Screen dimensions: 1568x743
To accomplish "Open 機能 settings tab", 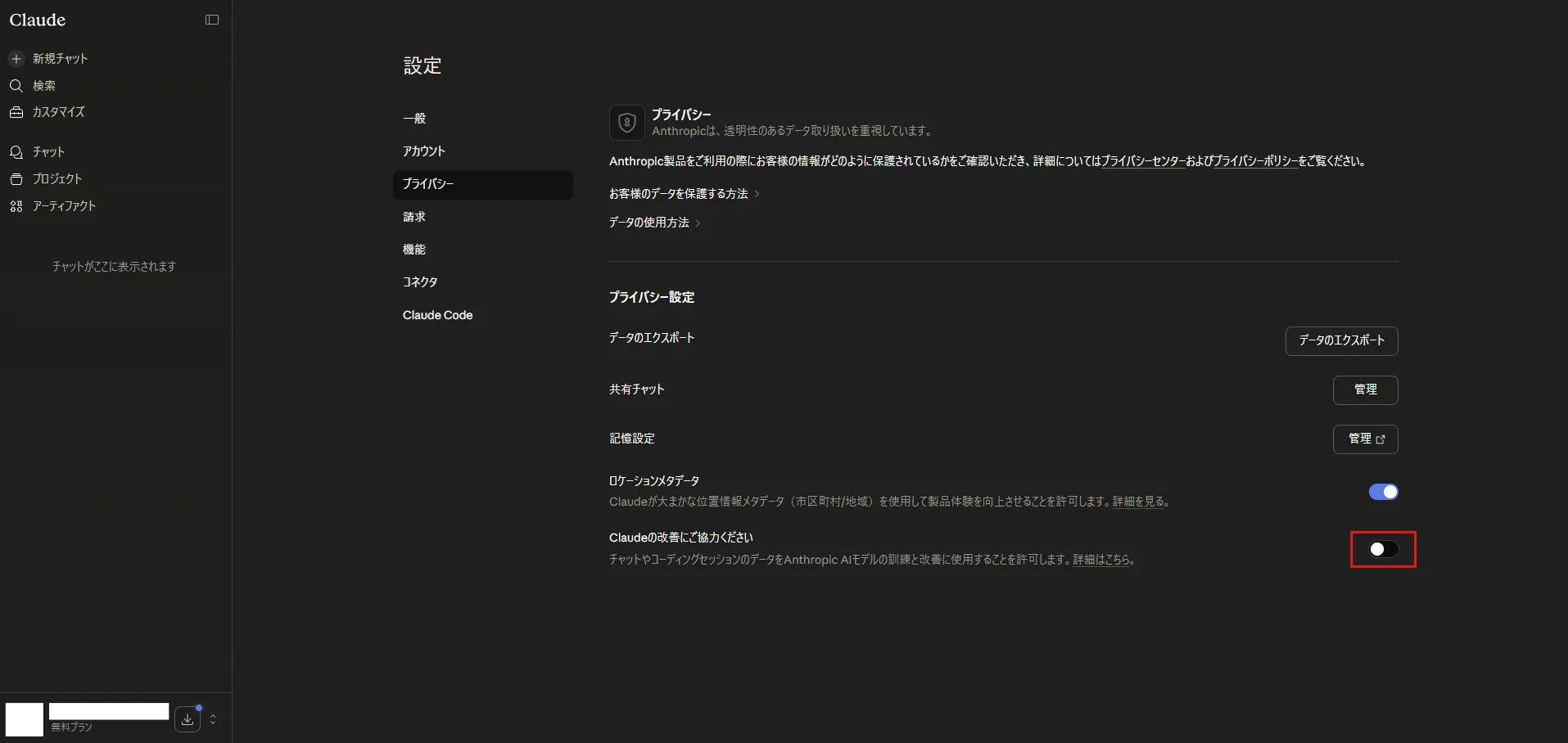I will tap(483, 250).
